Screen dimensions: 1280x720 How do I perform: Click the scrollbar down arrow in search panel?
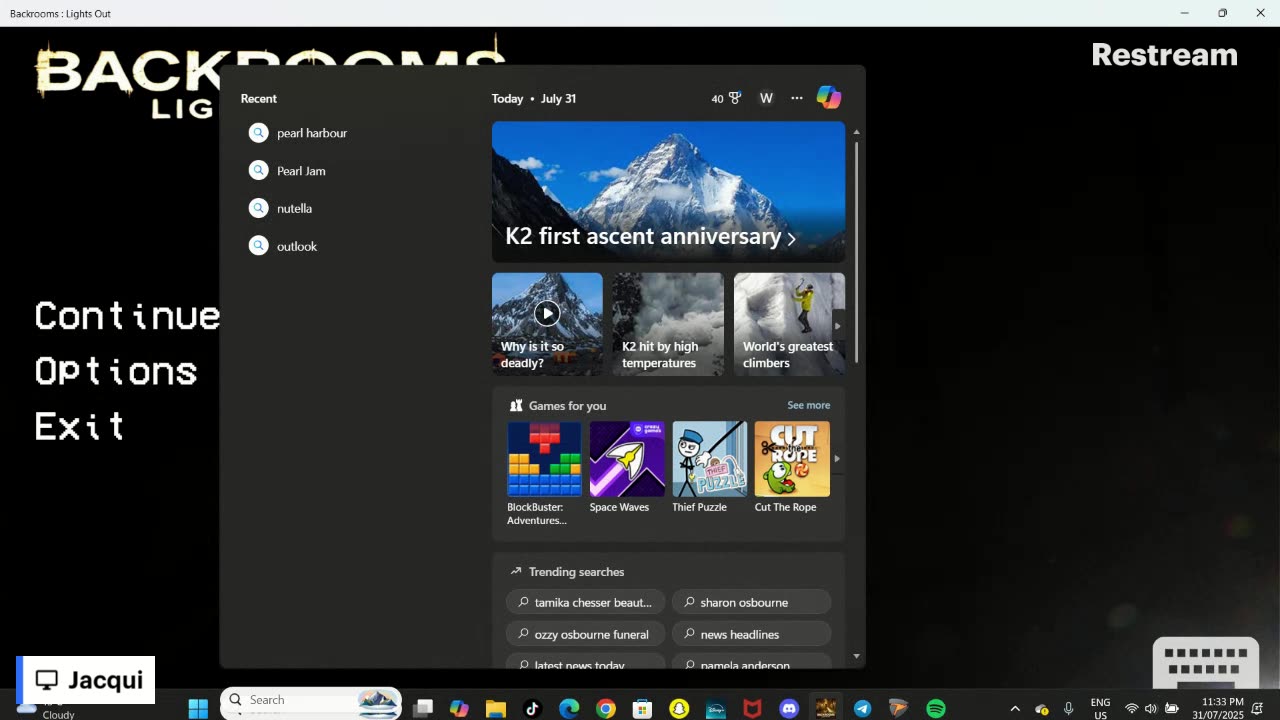click(856, 656)
